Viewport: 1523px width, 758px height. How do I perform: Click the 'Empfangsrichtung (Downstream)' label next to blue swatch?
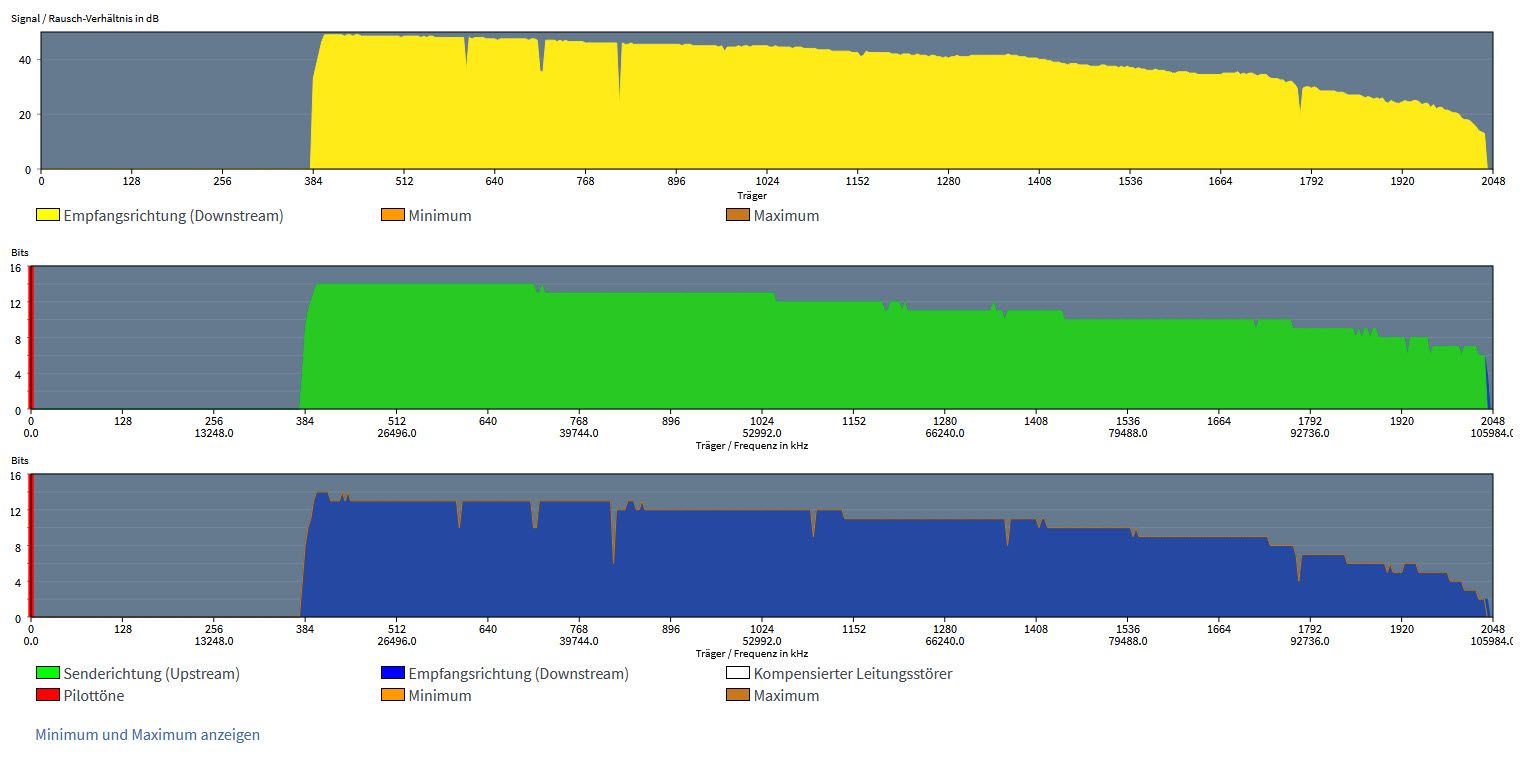(518, 674)
